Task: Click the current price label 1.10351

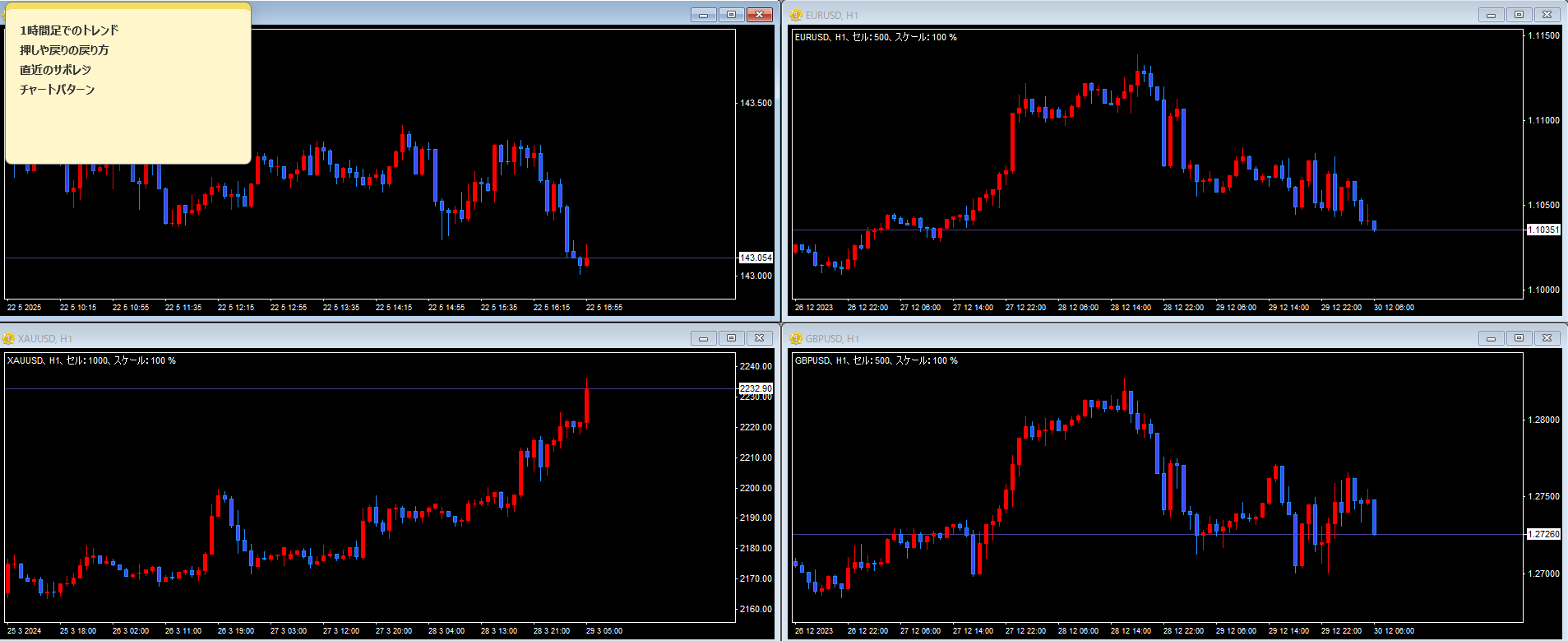Action: click(1543, 230)
